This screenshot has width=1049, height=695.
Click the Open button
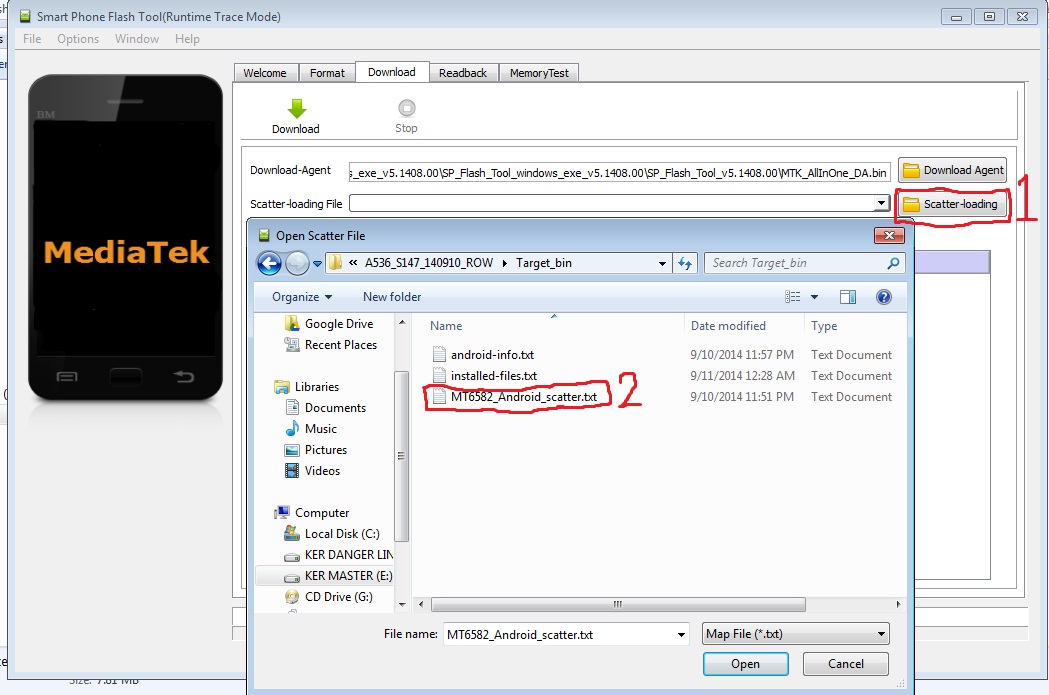745,664
